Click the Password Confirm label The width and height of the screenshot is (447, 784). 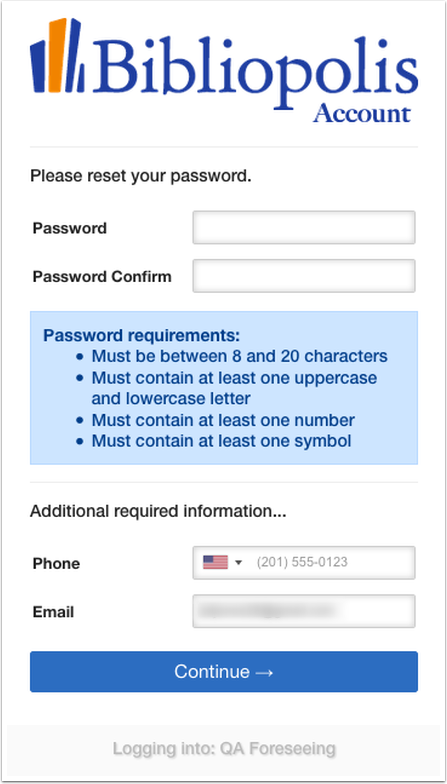[x=102, y=276]
